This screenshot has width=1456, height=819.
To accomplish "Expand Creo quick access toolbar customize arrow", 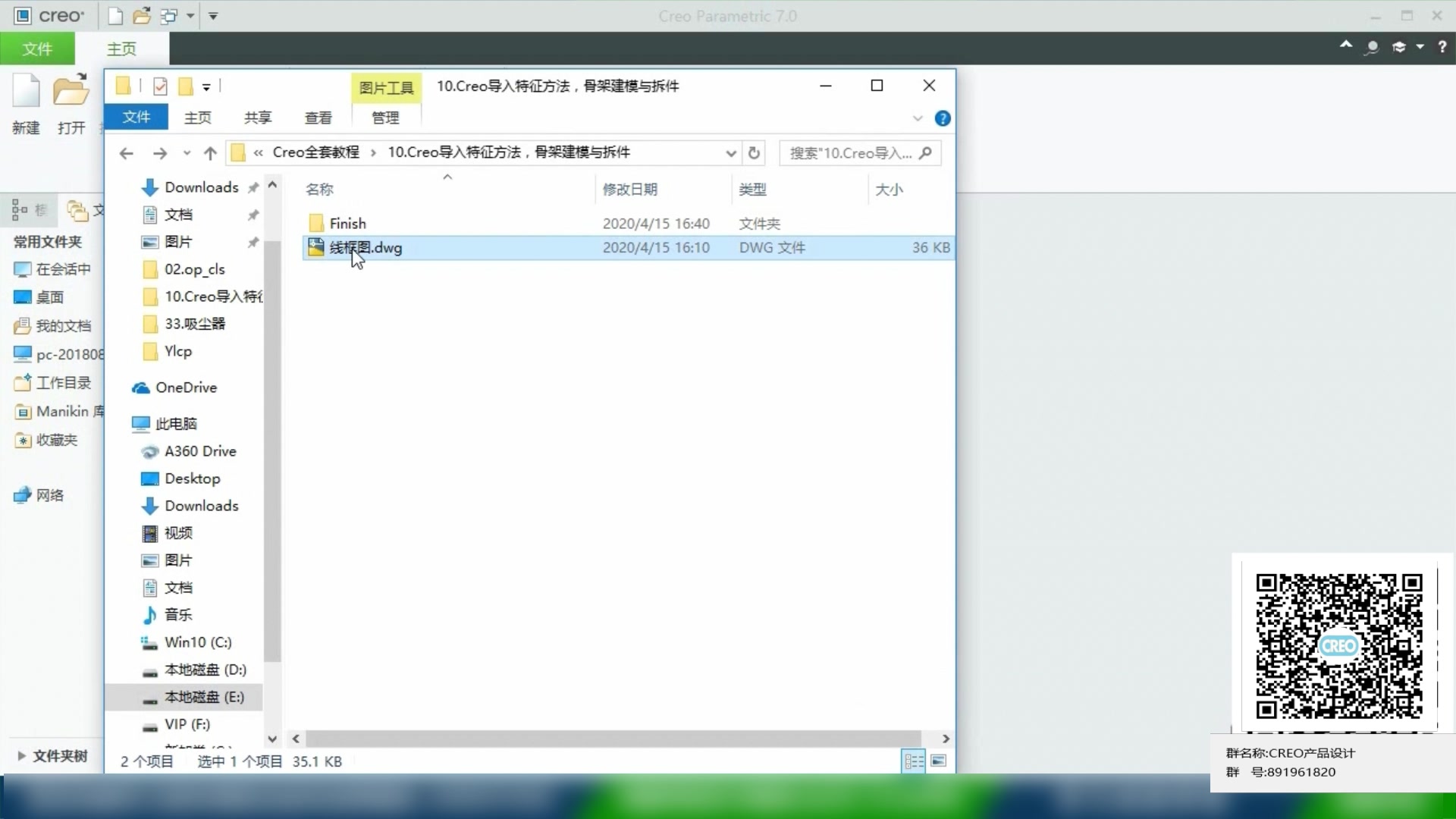I will 214,16.
